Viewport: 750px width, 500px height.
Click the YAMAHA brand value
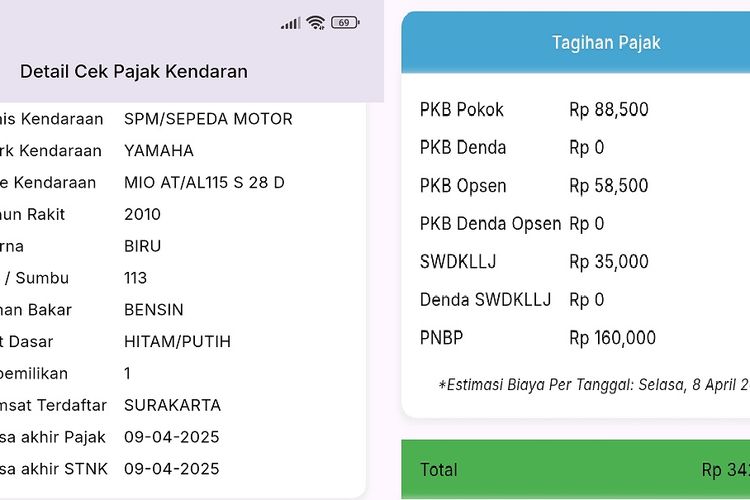pos(159,151)
